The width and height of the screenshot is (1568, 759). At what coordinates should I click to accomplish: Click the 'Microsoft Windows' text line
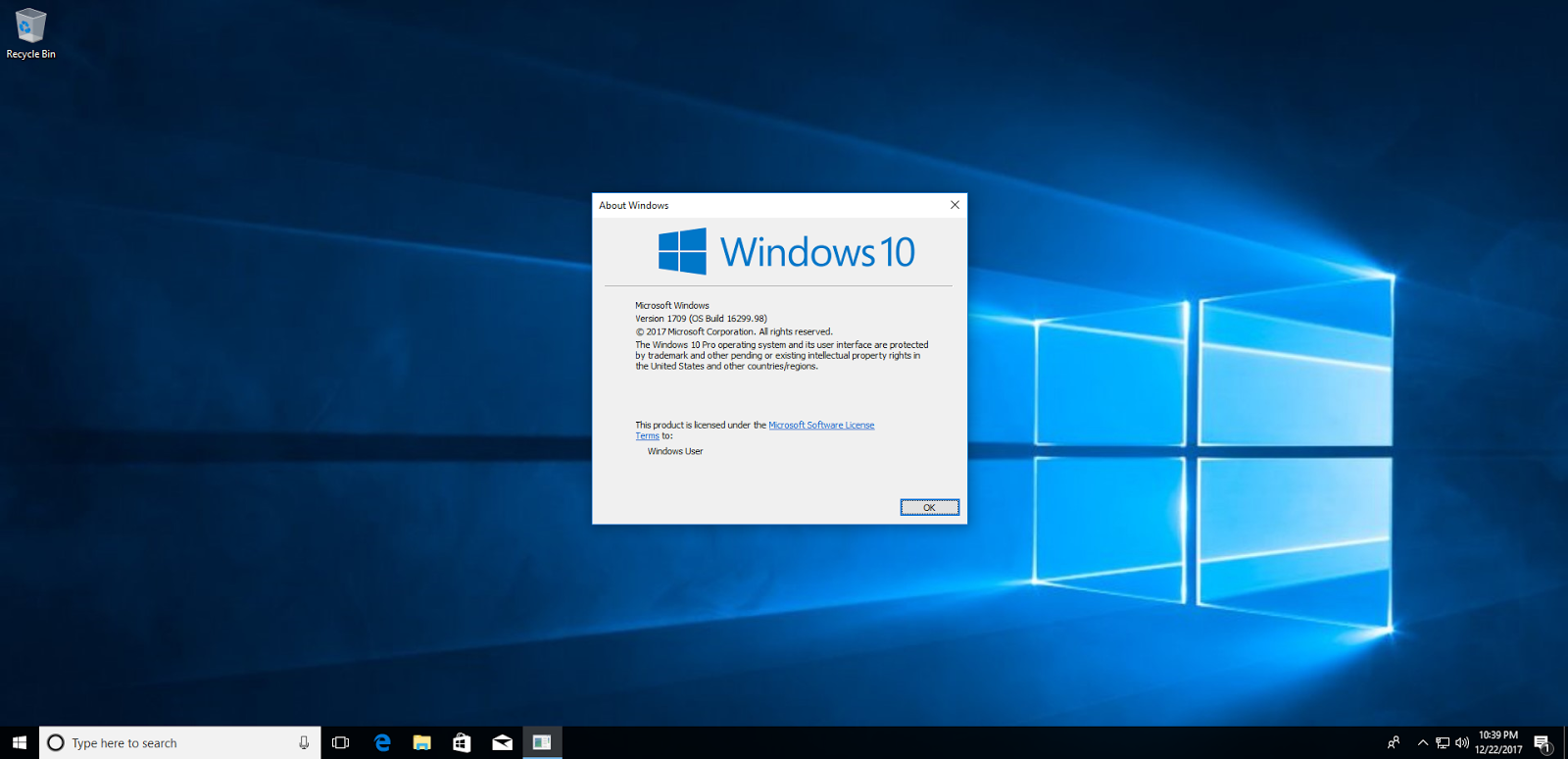tap(672, 306)
